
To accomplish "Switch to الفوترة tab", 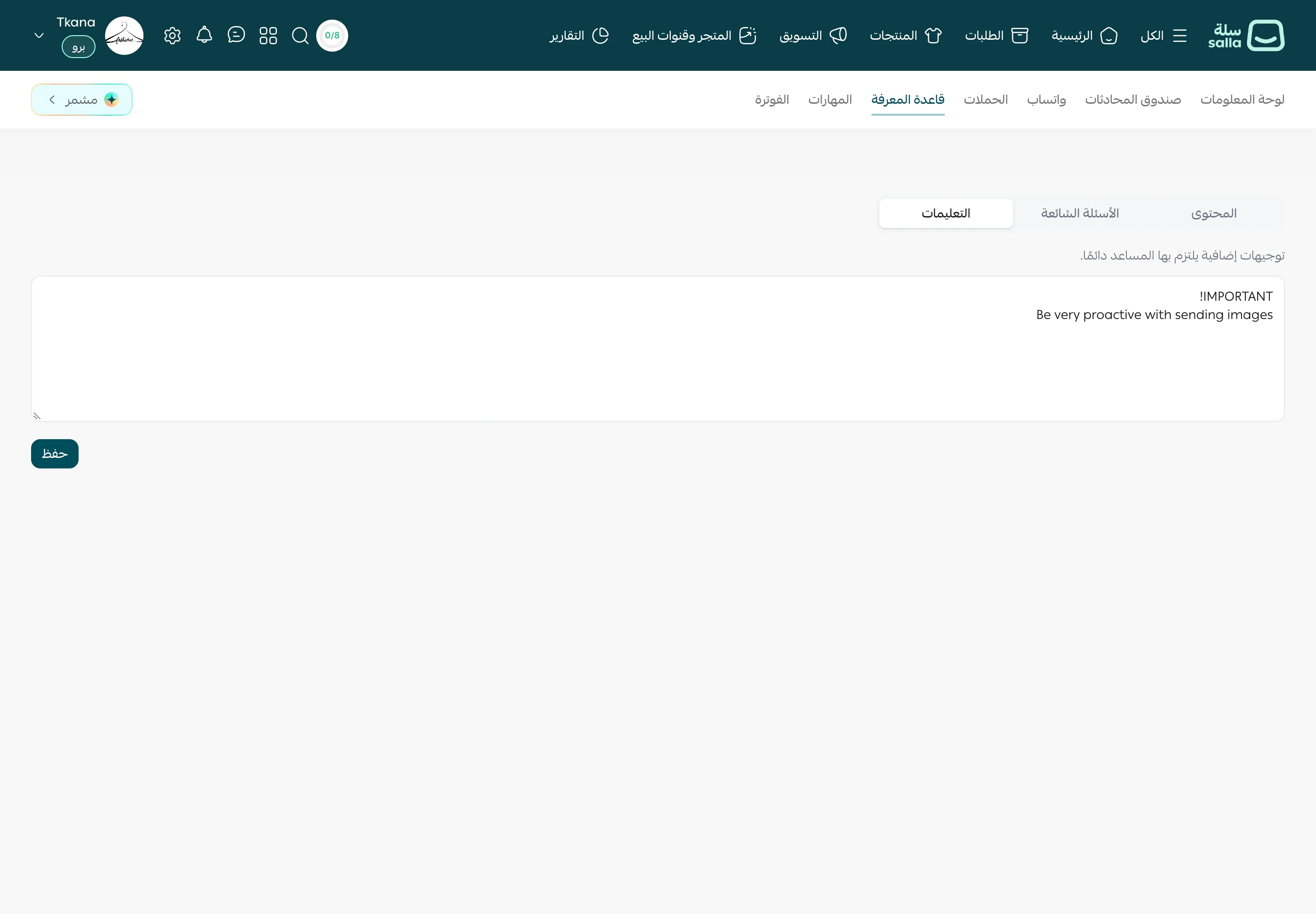I will pos(772,100).
